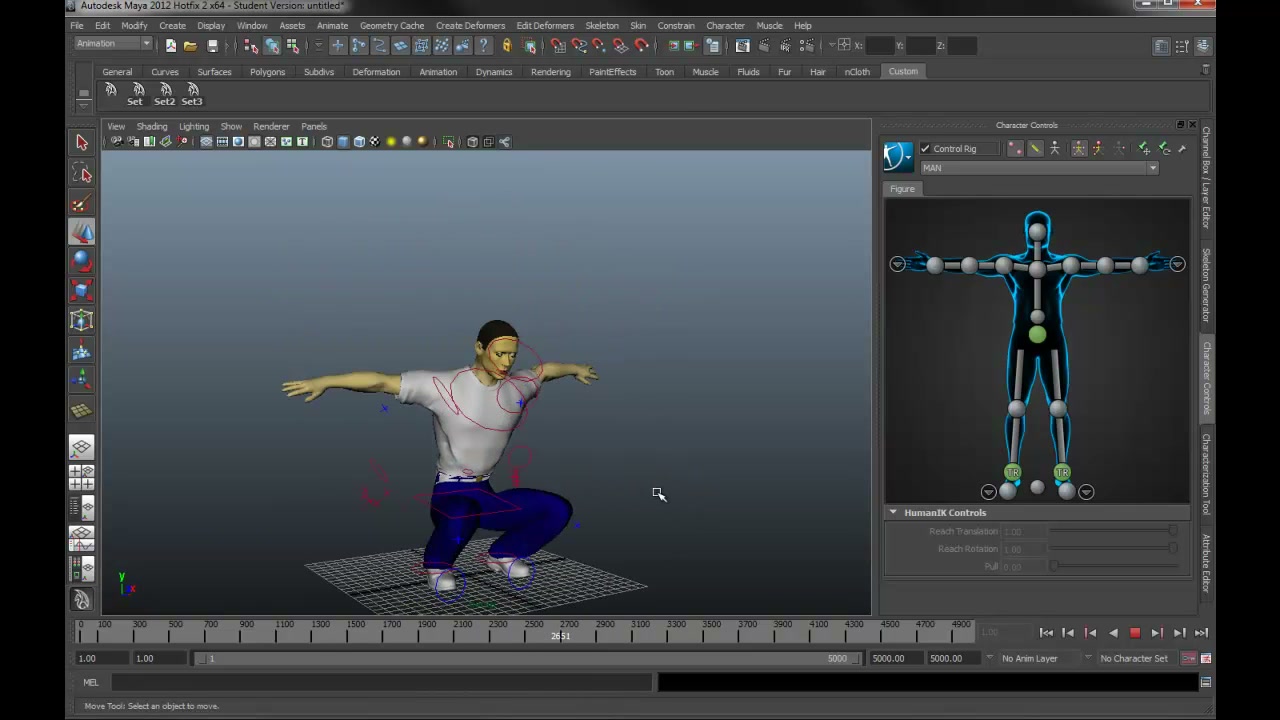This screenshot has height=720, width=1280.
Task: Select the Scale tool cube icon
Action: (82, 291)
